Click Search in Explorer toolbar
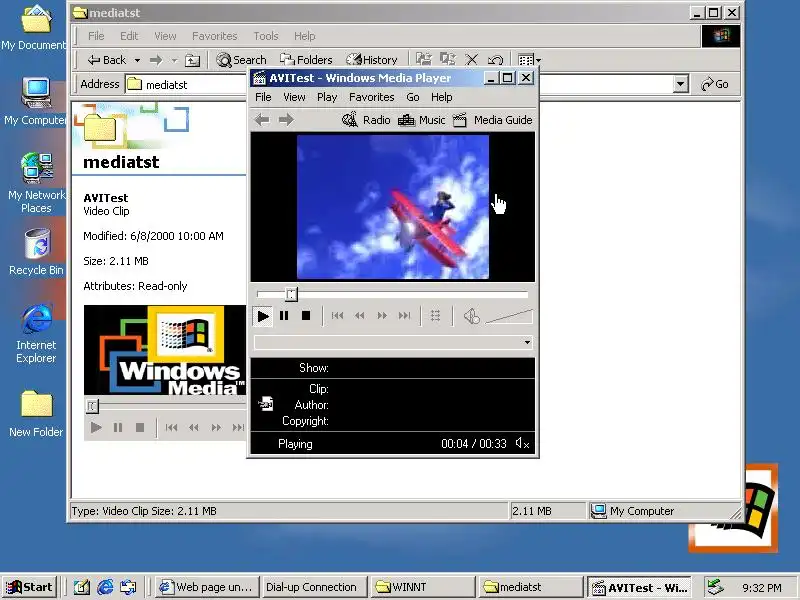 coord(241,60)
